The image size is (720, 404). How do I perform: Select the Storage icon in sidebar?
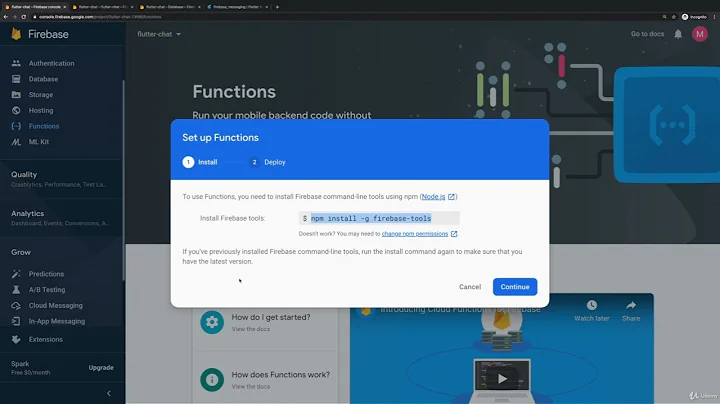[16, 95]
